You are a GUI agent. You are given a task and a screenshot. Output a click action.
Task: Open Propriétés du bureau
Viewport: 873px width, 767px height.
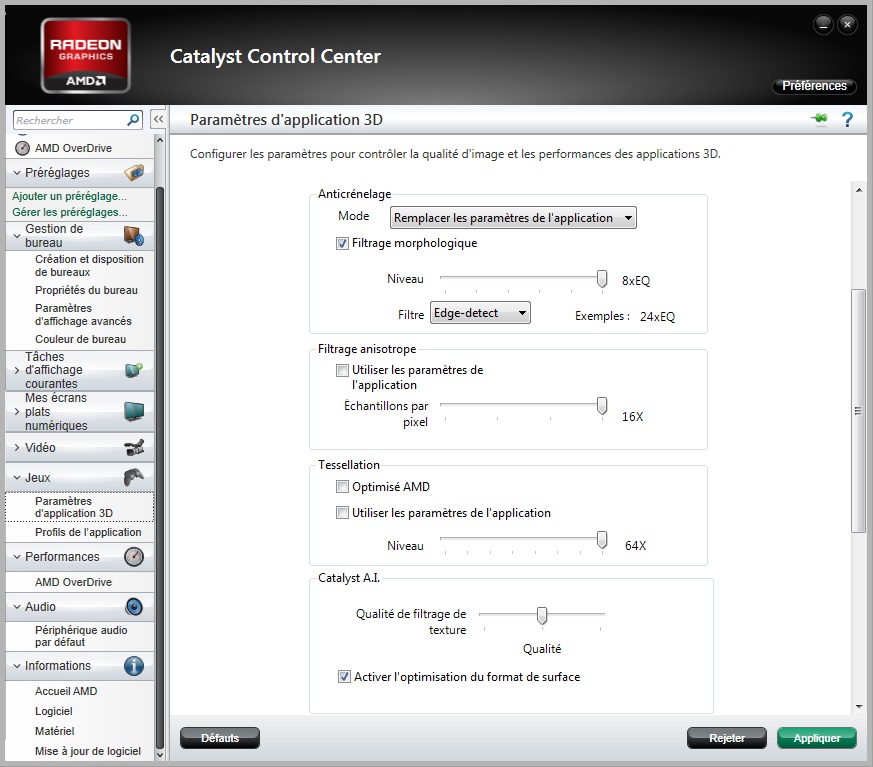[x=86, y=290]
